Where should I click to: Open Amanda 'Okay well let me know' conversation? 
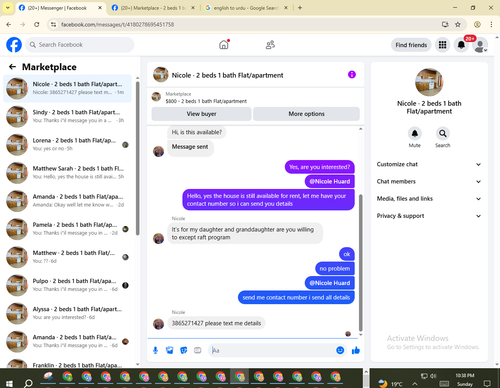coord(67,201)
